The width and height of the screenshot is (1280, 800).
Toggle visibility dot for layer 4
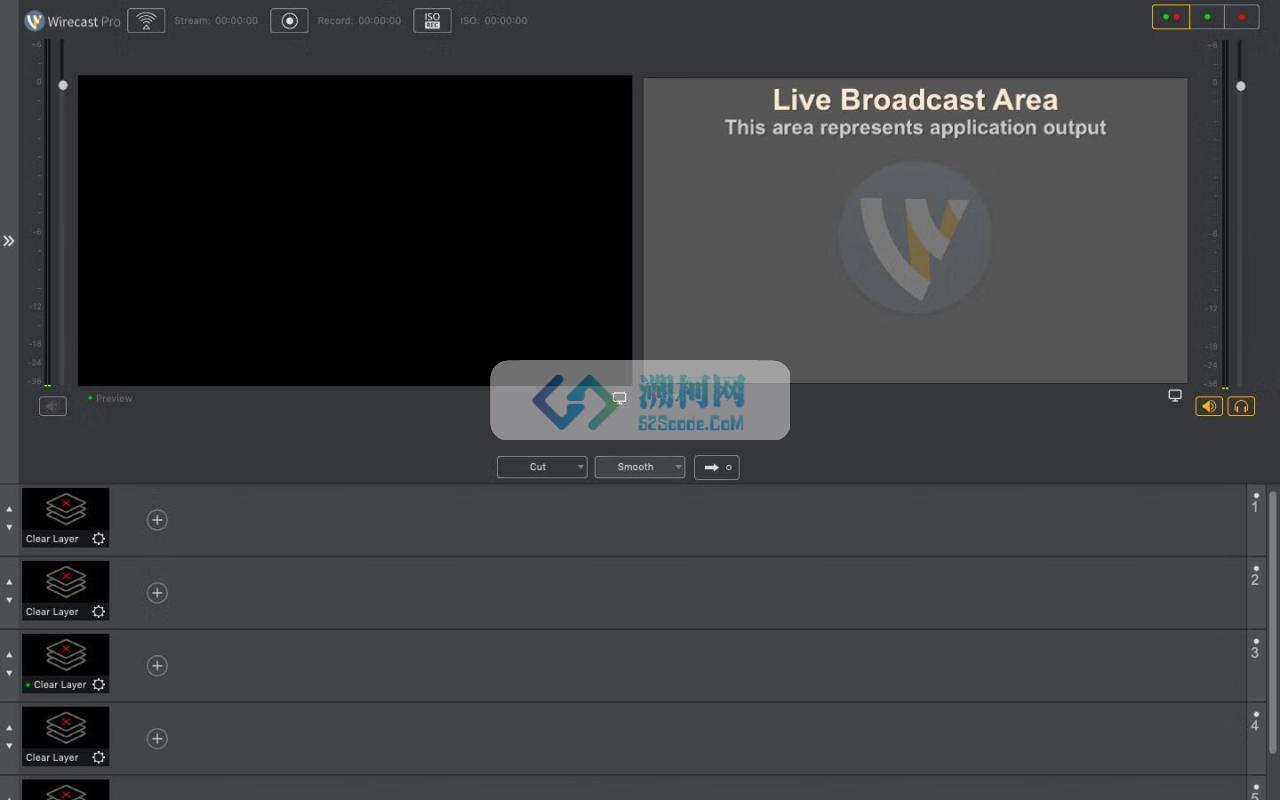(x=1256, y=714)
